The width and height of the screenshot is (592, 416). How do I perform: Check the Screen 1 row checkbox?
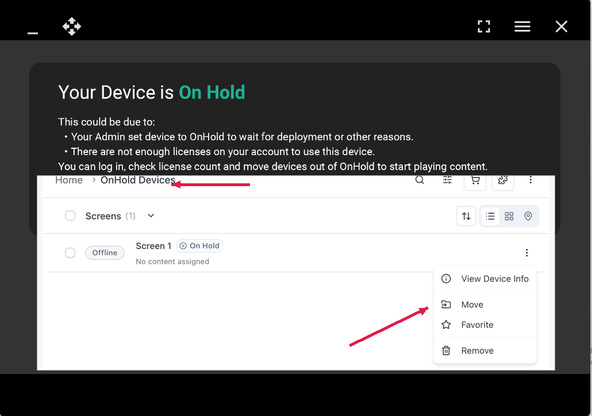(x=70, y=253)
